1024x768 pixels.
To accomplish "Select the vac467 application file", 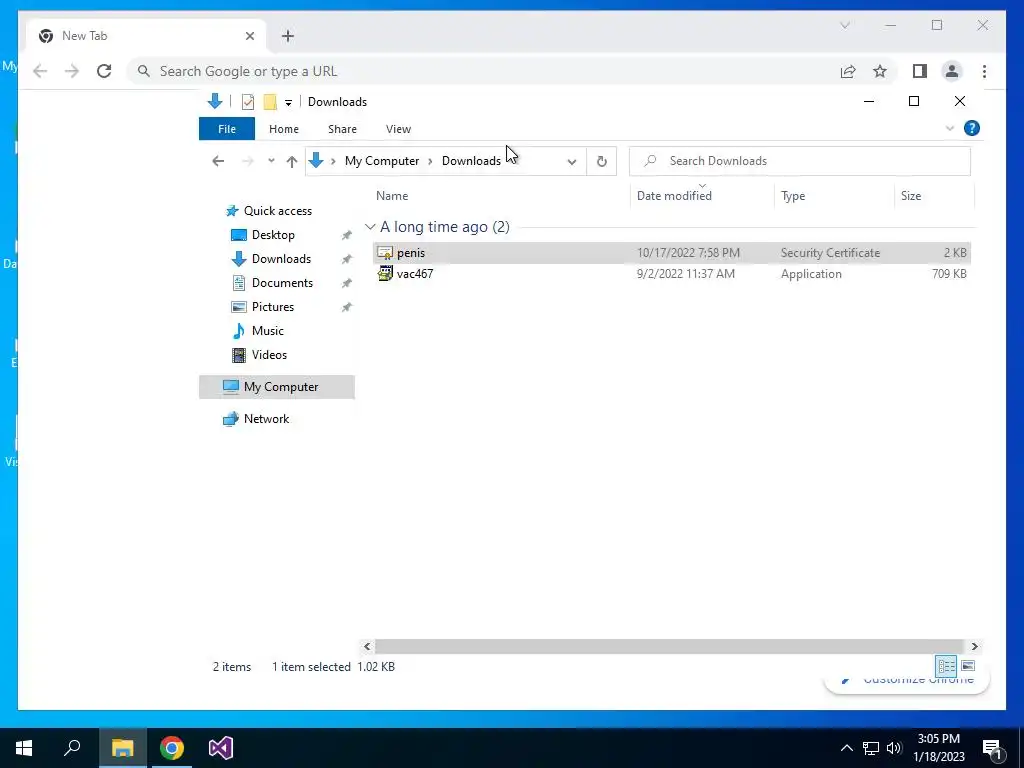I will (671, 274).
